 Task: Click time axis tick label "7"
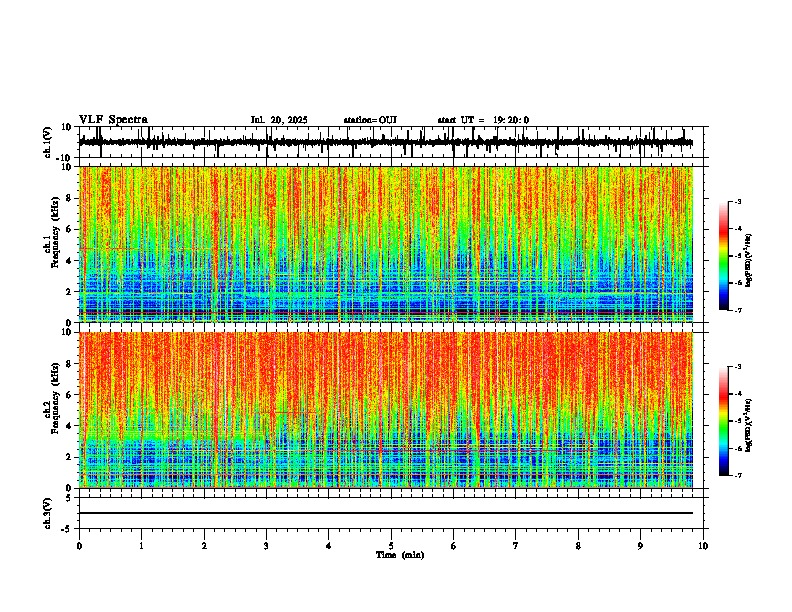(x=516, y=546)
